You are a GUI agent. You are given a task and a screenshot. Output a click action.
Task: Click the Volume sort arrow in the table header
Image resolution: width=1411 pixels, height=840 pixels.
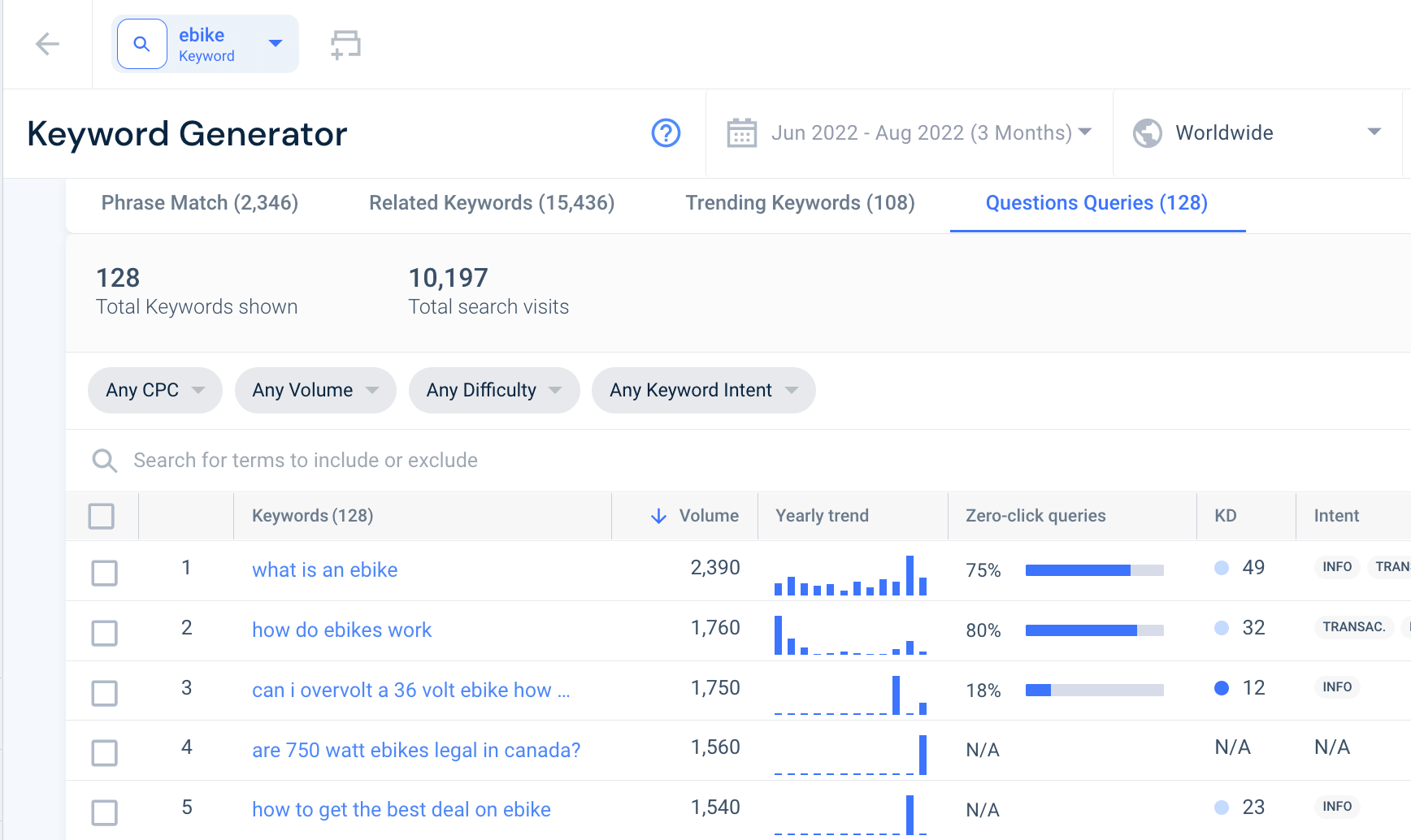tap(658, 515)
